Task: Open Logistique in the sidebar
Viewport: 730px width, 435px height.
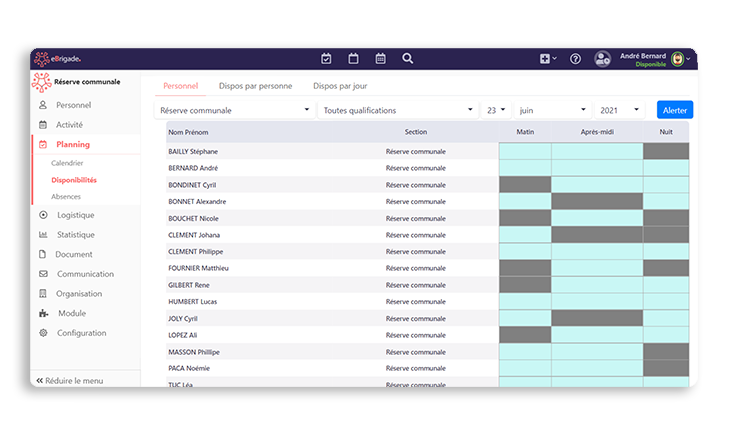Action: coord(75,215)
